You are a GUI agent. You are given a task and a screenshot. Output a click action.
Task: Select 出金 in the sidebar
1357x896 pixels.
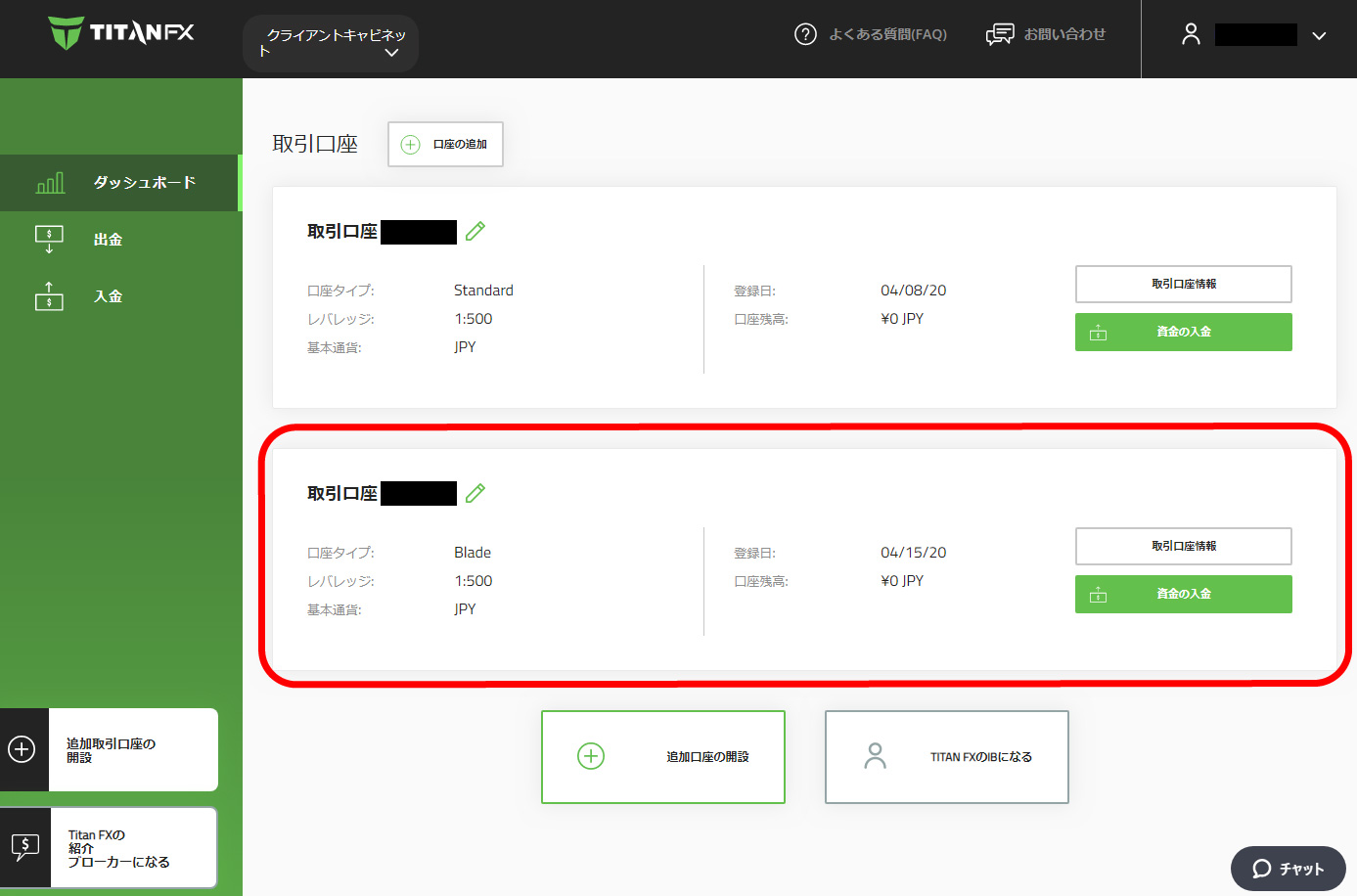(108, 240)
